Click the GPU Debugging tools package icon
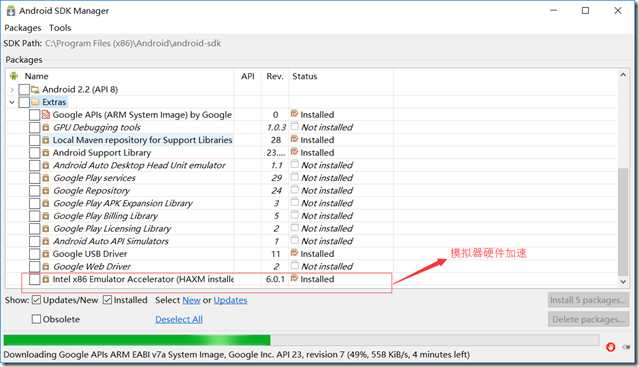 pos(46,127)
